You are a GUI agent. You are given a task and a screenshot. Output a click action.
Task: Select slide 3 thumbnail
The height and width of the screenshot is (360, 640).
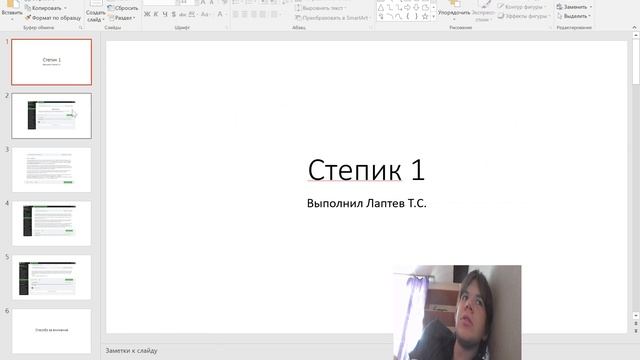pyautogui.click(x=51, y=170)
